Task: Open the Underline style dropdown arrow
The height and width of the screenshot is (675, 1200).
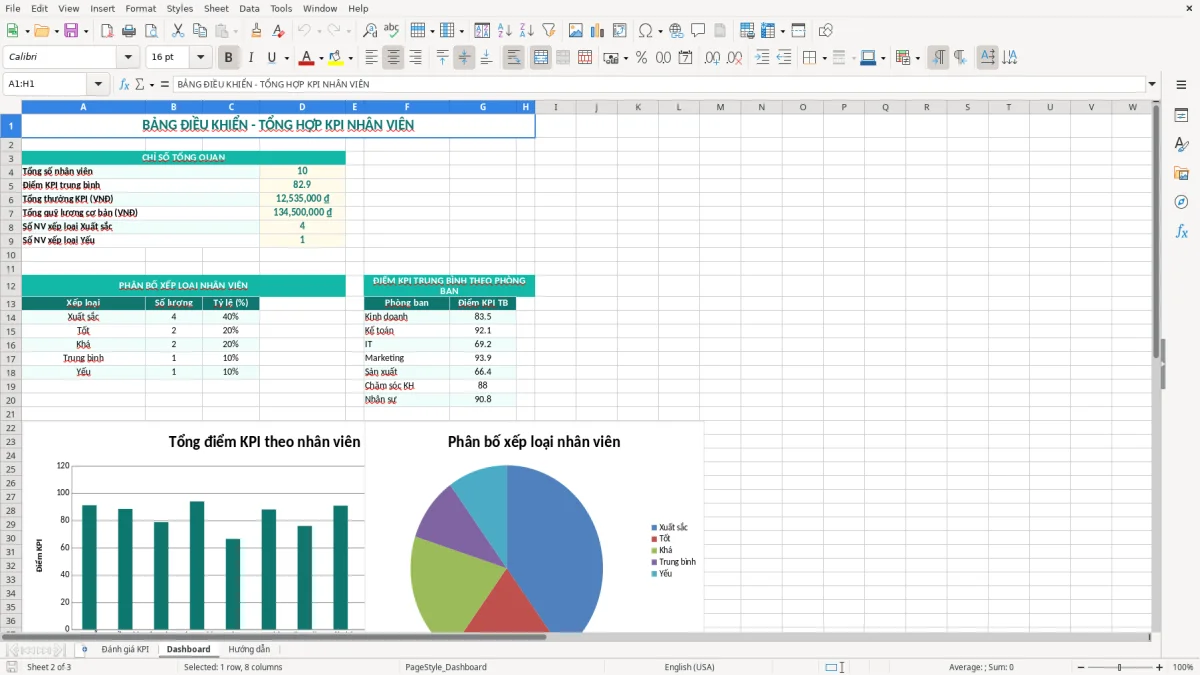Action: [286, 58]
